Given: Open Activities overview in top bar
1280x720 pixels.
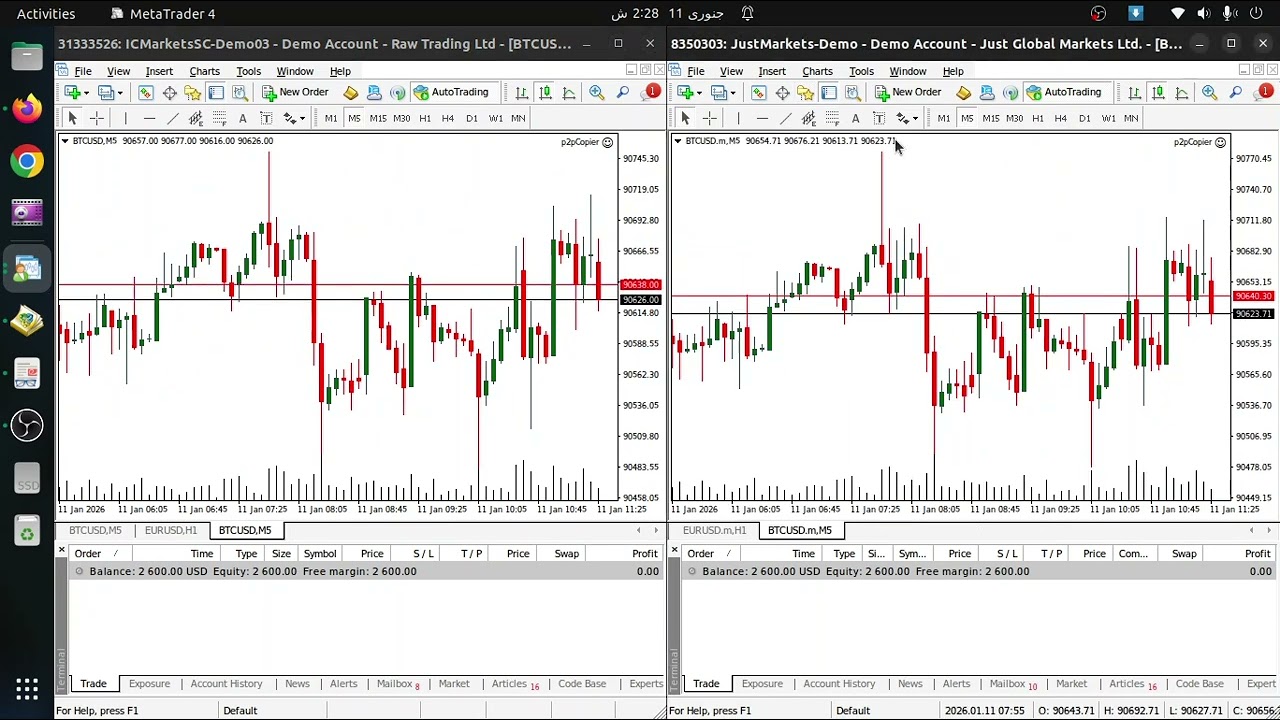Looking at the screenshot, I should tap(46, 13).
